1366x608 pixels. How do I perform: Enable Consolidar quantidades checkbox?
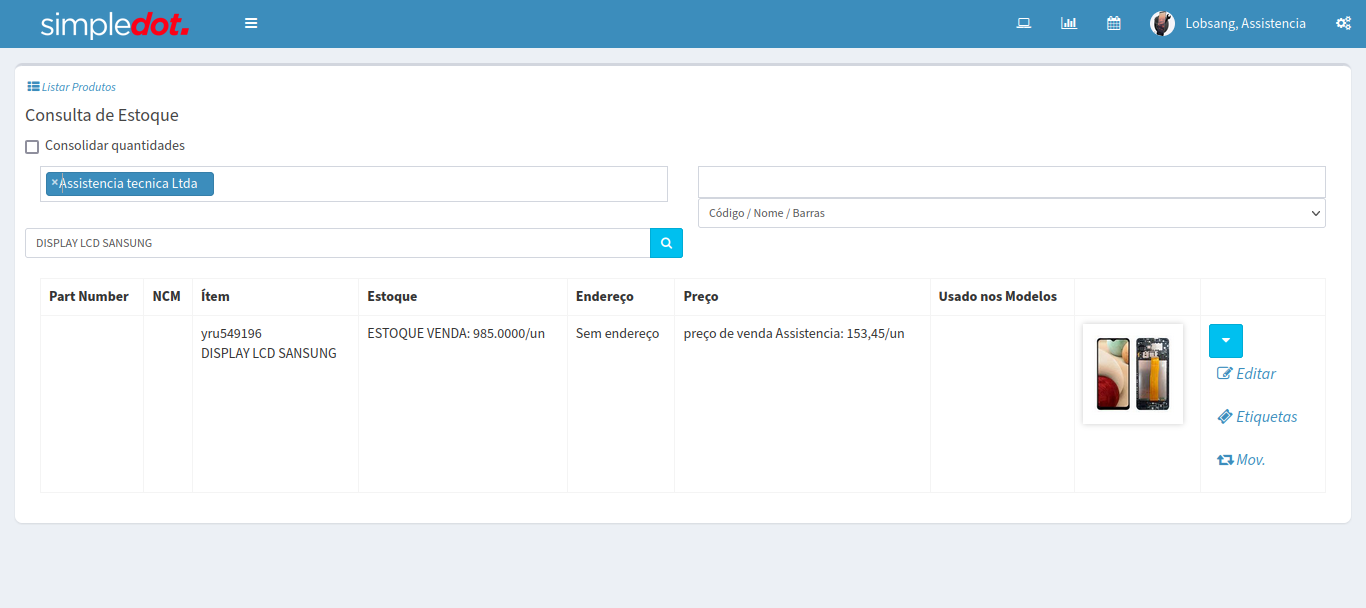tap(32, 147)
